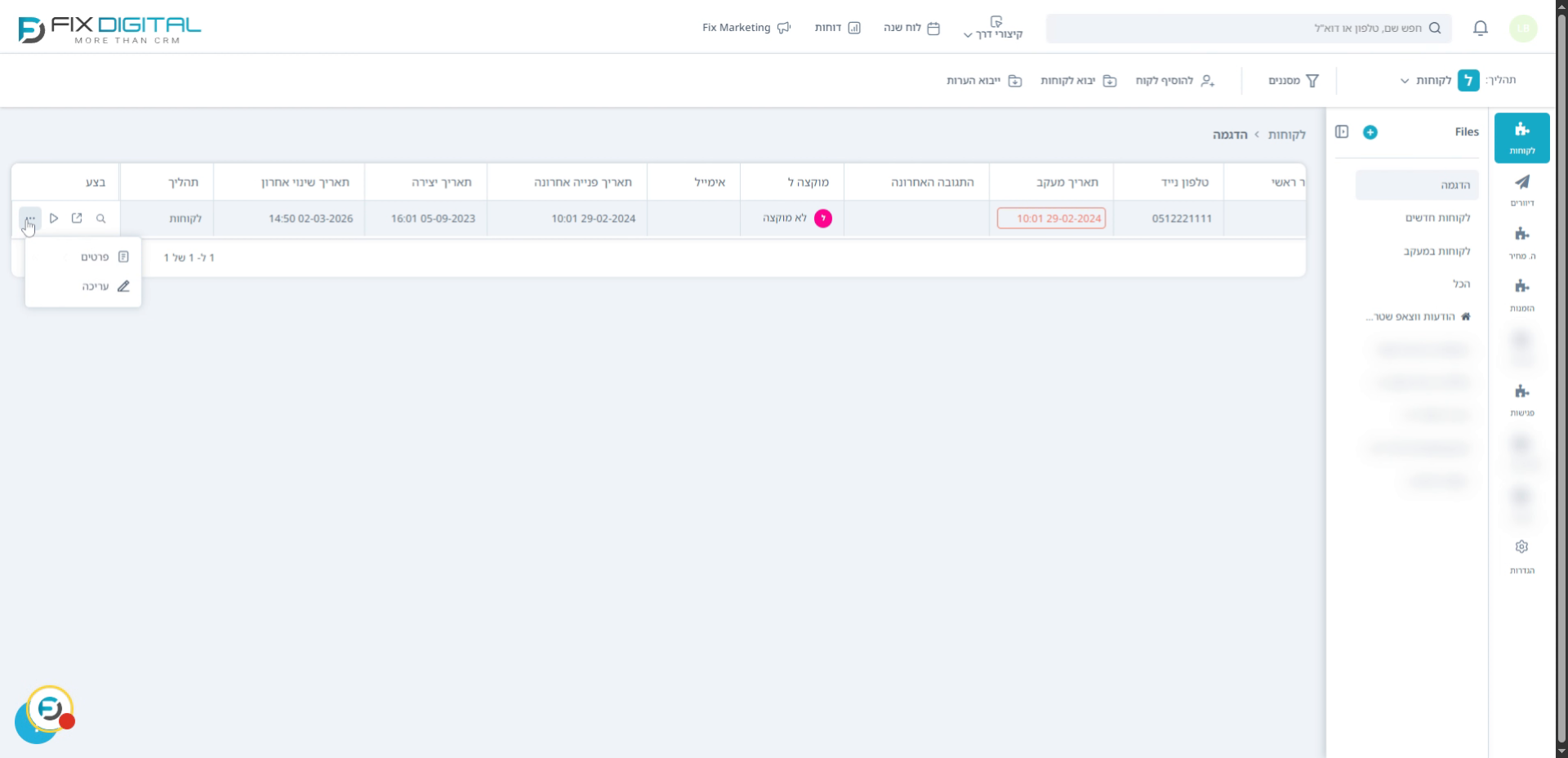This screenshot has width=1568, height=758.
Task: Close the three-dots row actions menu
Action: [29, 219]
